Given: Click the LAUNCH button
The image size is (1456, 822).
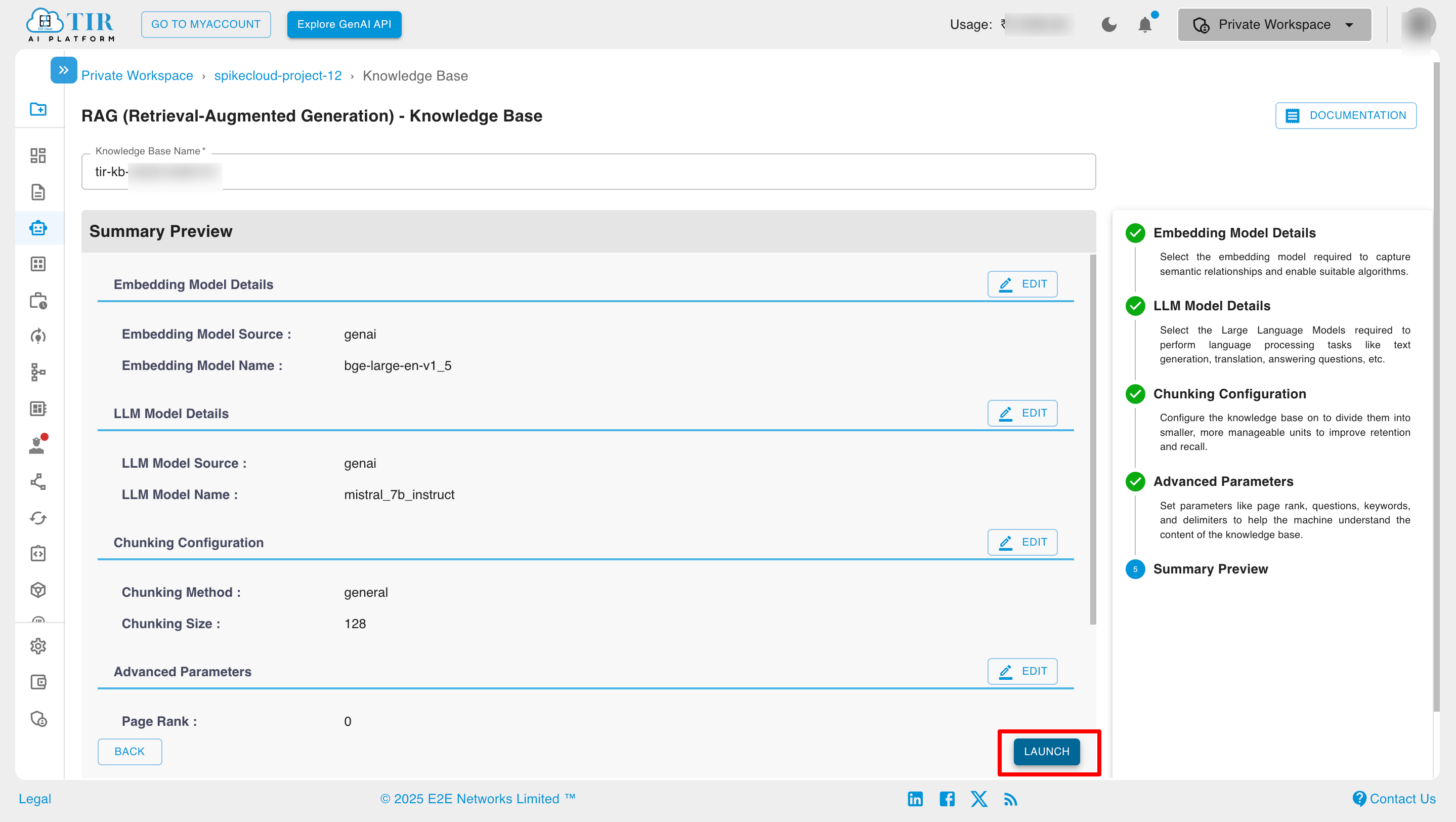Looking at the screenshot, I should point(1045,751).
